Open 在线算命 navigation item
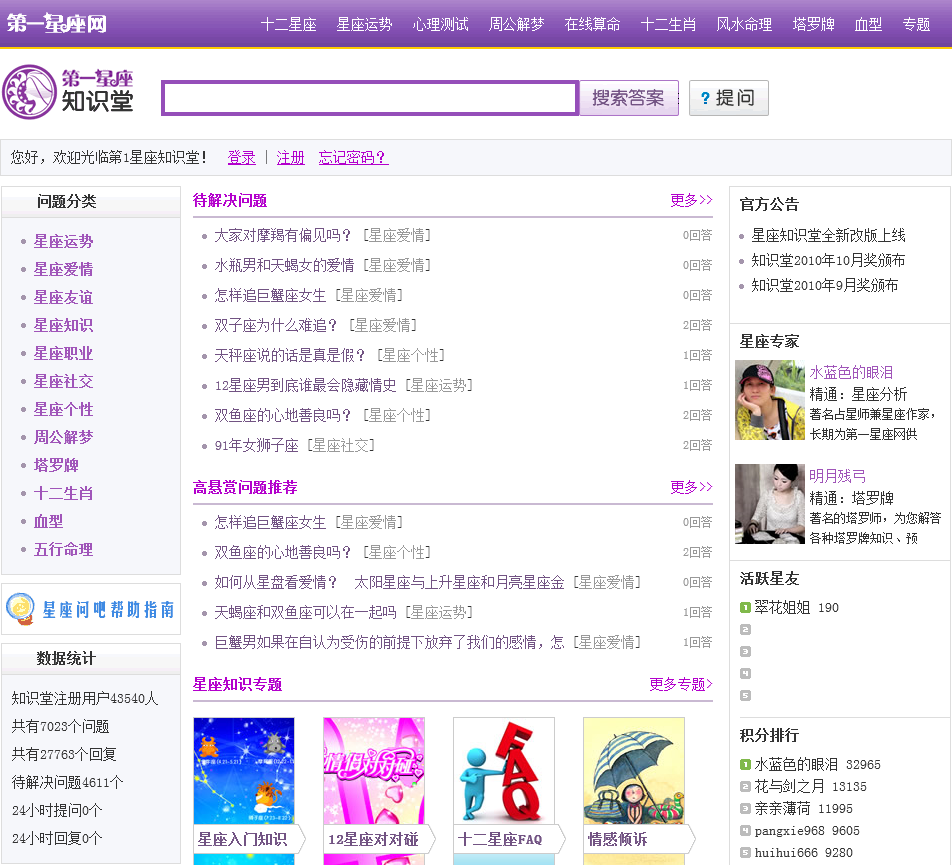 point(592,24)
